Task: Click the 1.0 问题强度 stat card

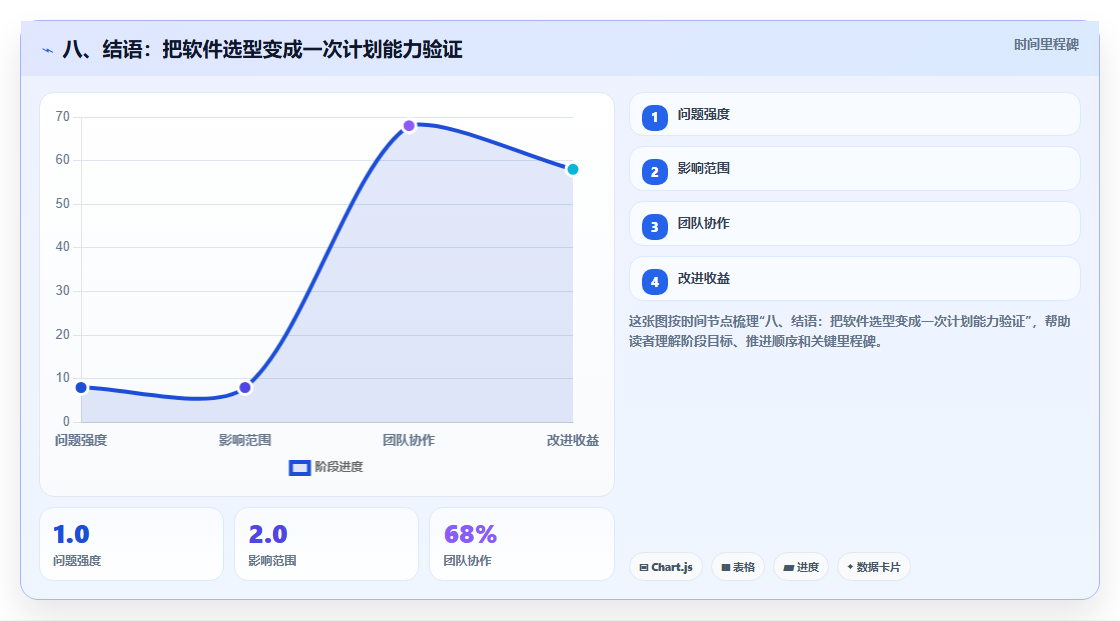Action: point(131,544)
